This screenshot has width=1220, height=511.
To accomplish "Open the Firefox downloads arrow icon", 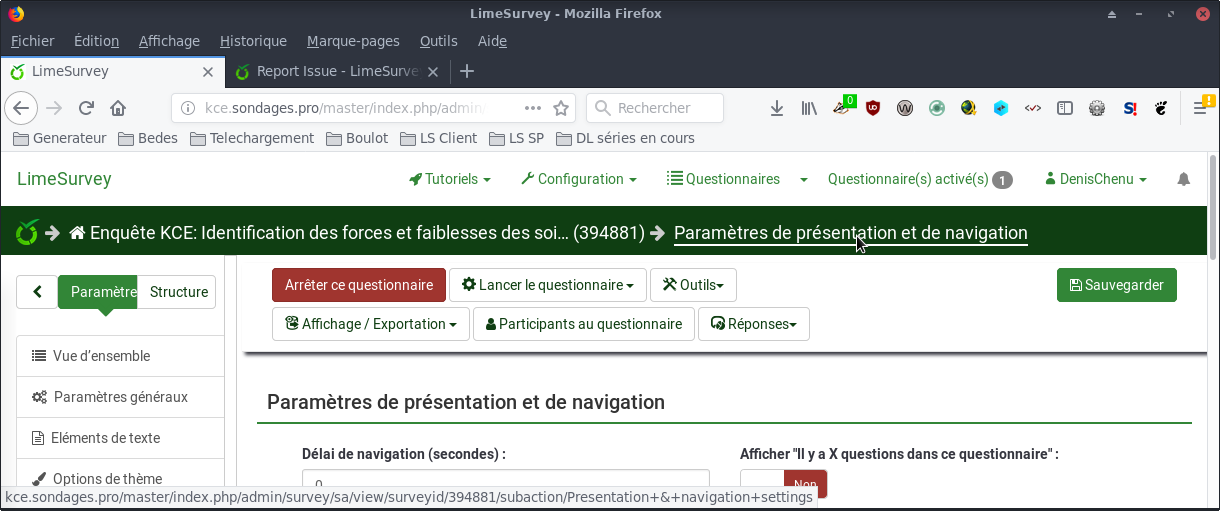I will [776, 108].
